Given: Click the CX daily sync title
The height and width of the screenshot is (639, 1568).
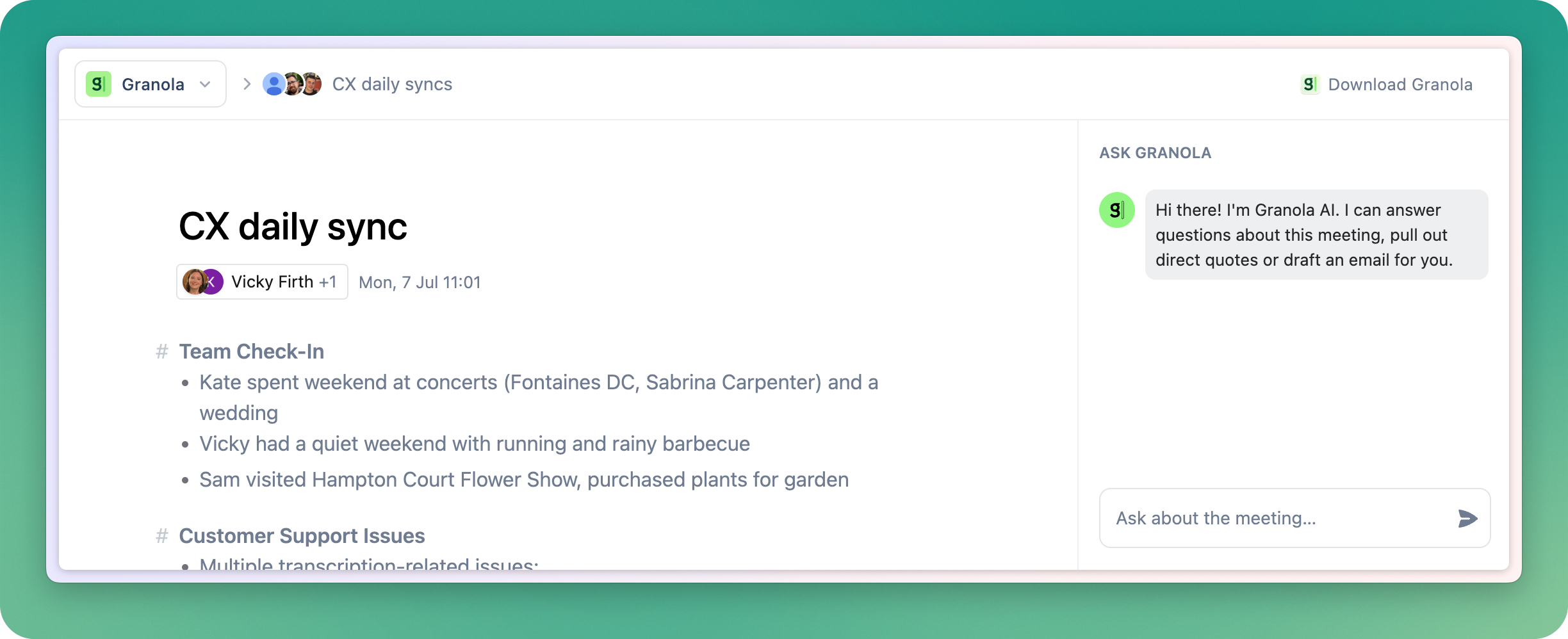Looking at the screenshot, I should click(293, 227).
